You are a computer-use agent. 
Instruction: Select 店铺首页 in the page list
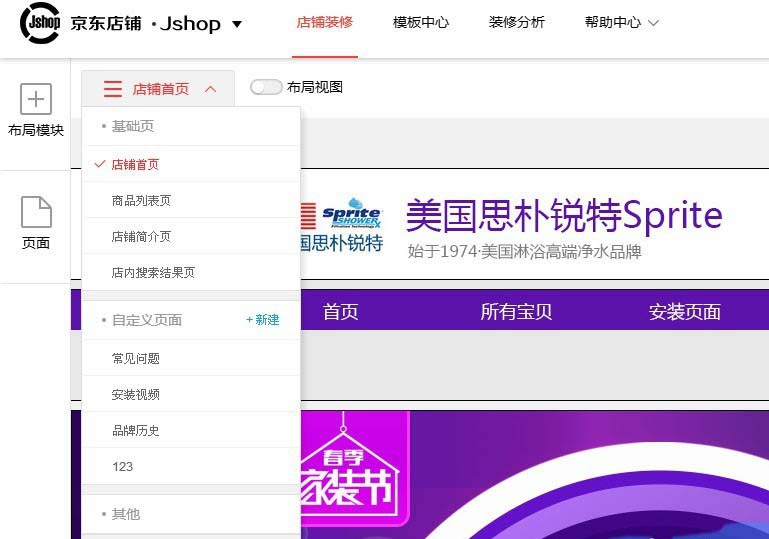click(191, 164)
